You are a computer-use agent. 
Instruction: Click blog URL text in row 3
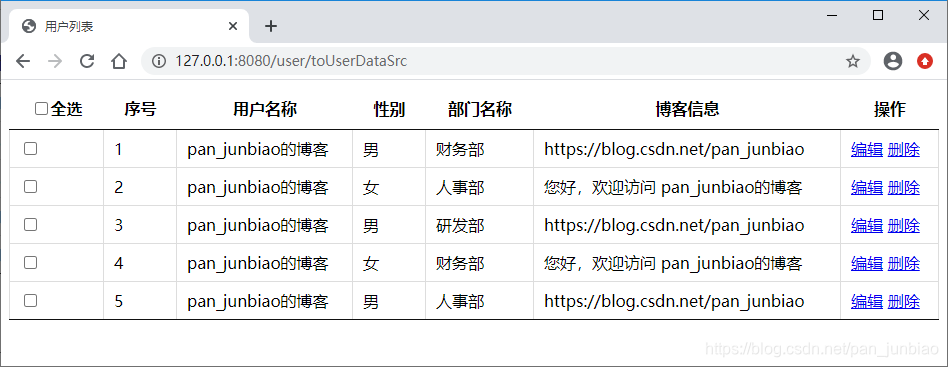tap(674, 226)
